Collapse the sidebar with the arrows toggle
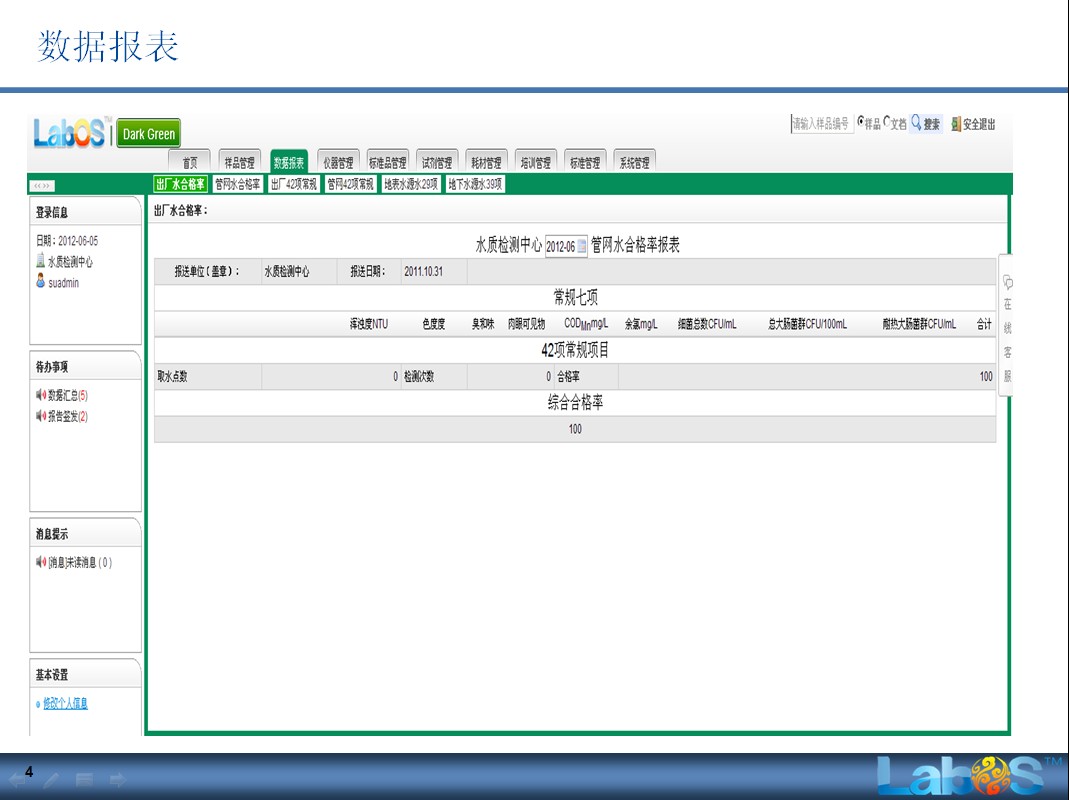This screenshot has width=1069, height=800. 43,185
